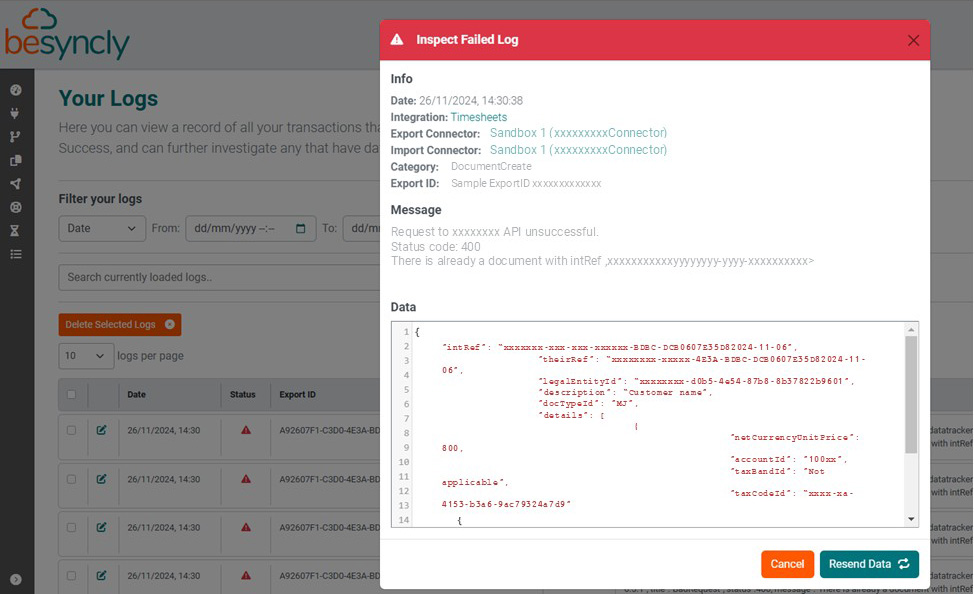974x594 pixels.
Task: Click the hourglass icon in sidebar
Action: click(x=15, y=231)
